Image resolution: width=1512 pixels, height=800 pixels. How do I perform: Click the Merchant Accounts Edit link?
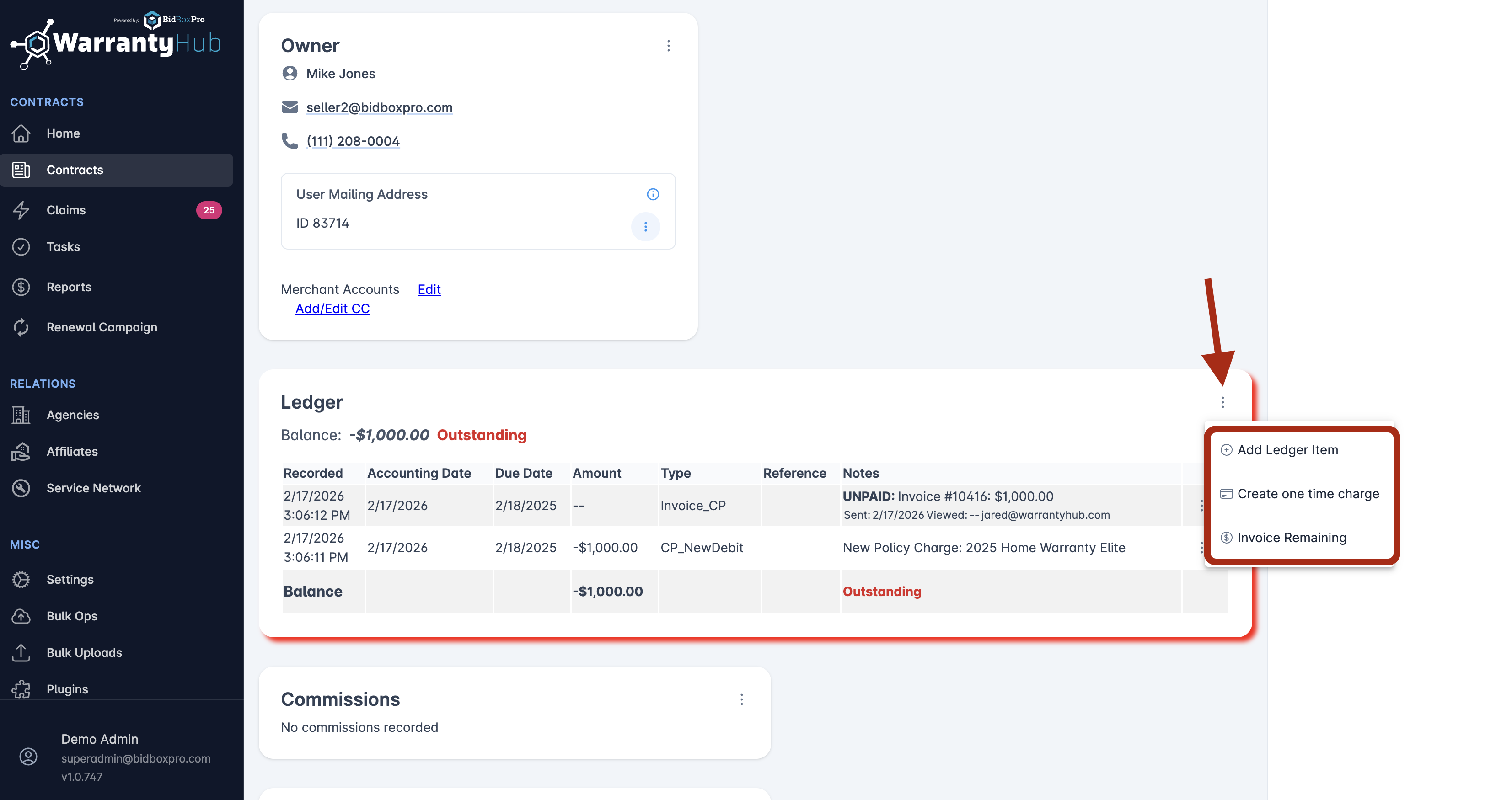pos(429,289)
